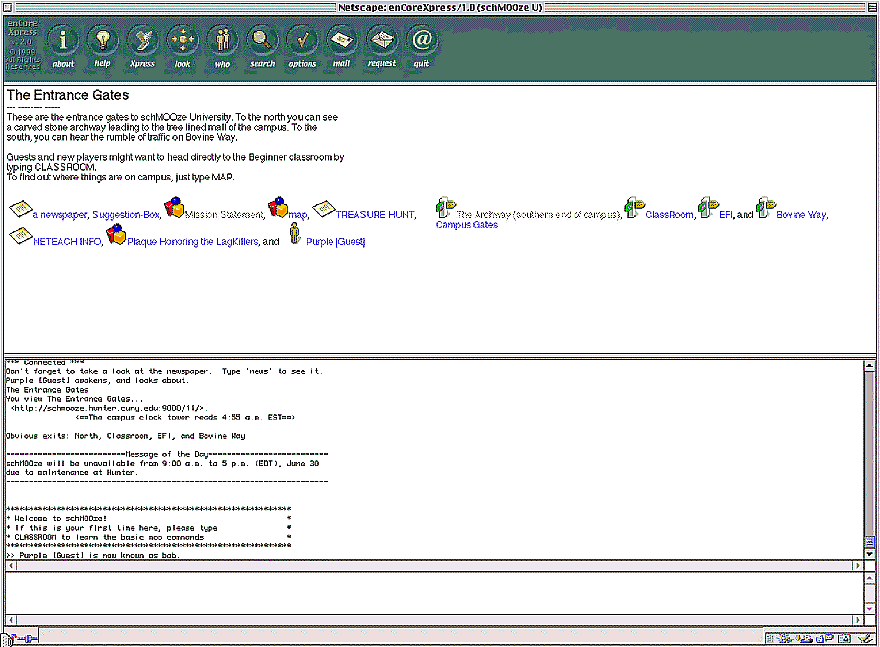Viewport: 880px width, 647px height.
Task: Click the person icon beside Purple [Guest]
Action: tap(295, 233)
